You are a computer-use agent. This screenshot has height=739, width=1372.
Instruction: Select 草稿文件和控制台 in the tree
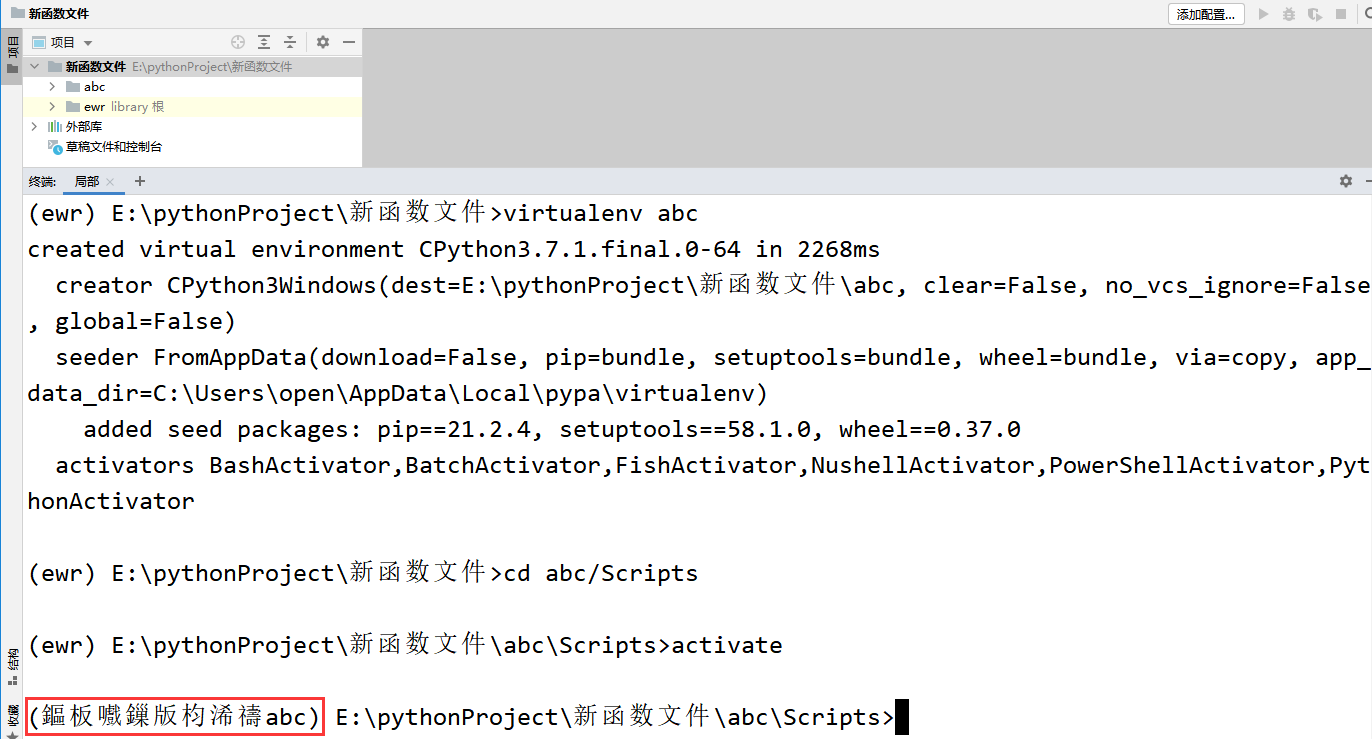pos(113,147)
